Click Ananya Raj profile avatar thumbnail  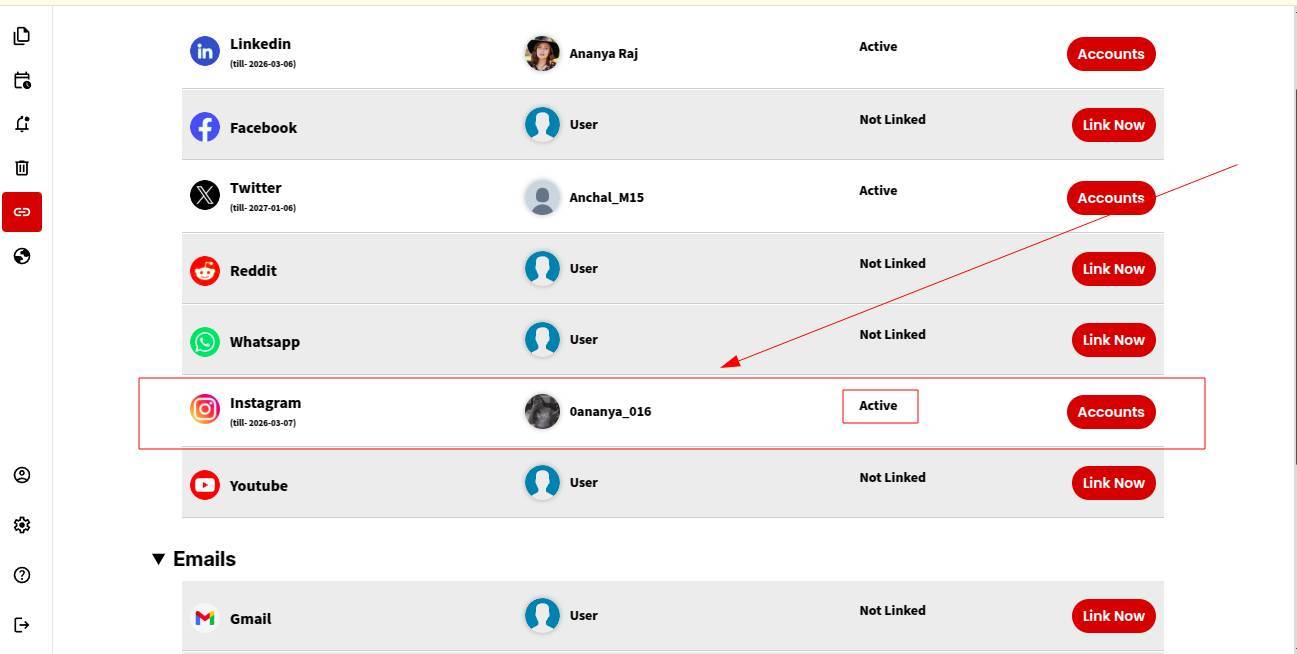pyautogui.click(x=542, y=54)
